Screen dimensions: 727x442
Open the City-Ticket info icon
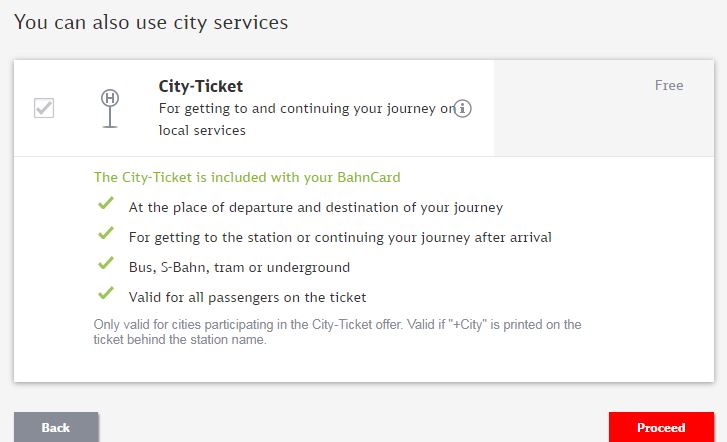click(462, 109)
